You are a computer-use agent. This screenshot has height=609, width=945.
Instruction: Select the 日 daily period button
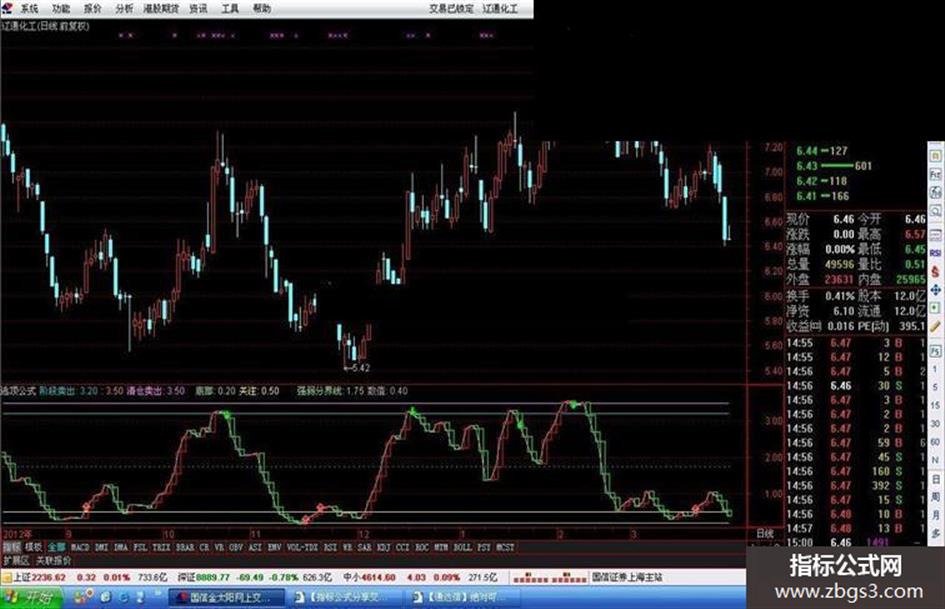[x=935, y=479]
